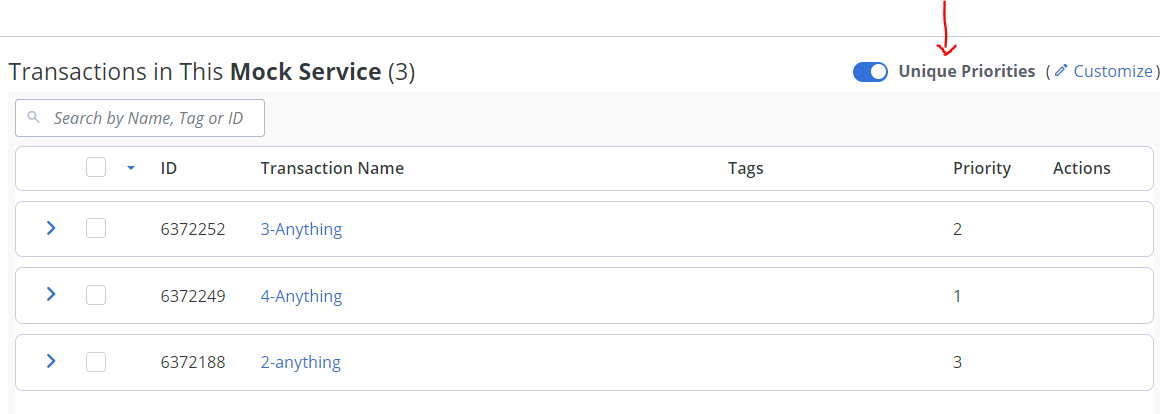1174x414 pixels.
Task: Click the Transaction Name column header
Action: 332,168
